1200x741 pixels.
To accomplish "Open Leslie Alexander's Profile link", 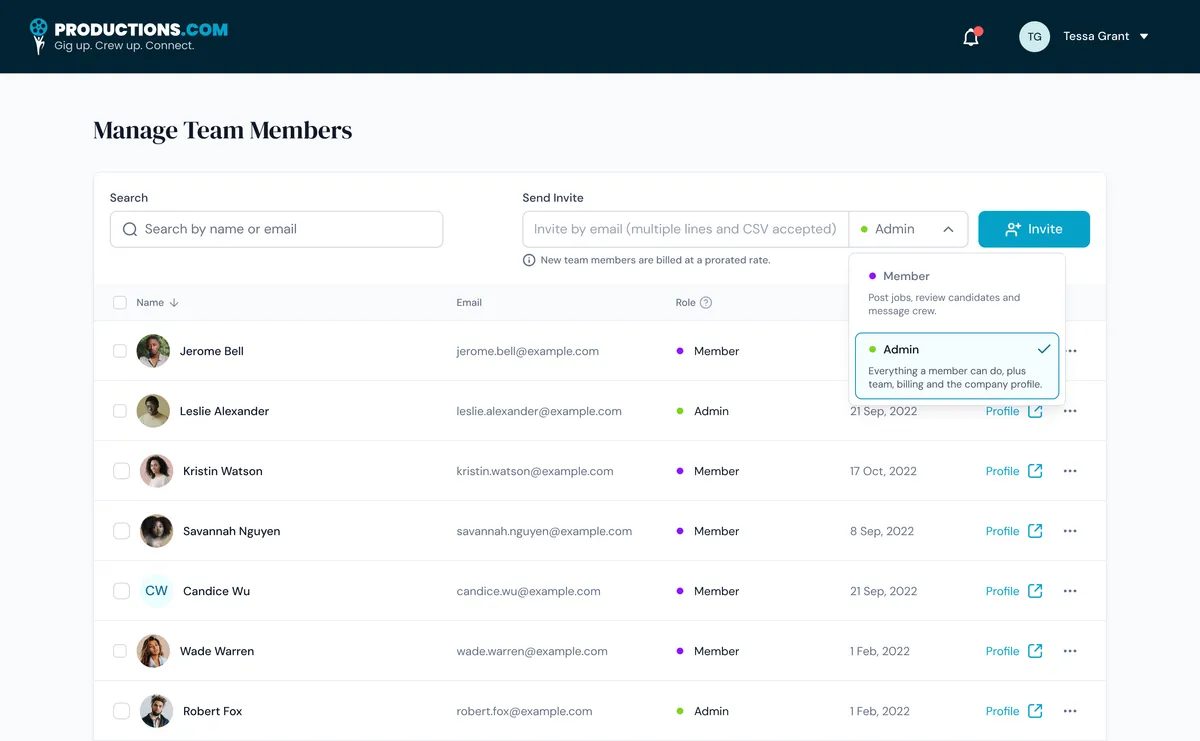I will click(x=1002, y=411).
